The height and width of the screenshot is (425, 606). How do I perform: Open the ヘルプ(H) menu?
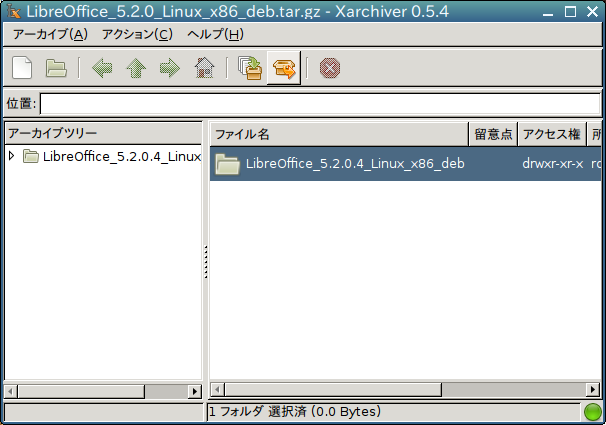[x=215, y=34]
